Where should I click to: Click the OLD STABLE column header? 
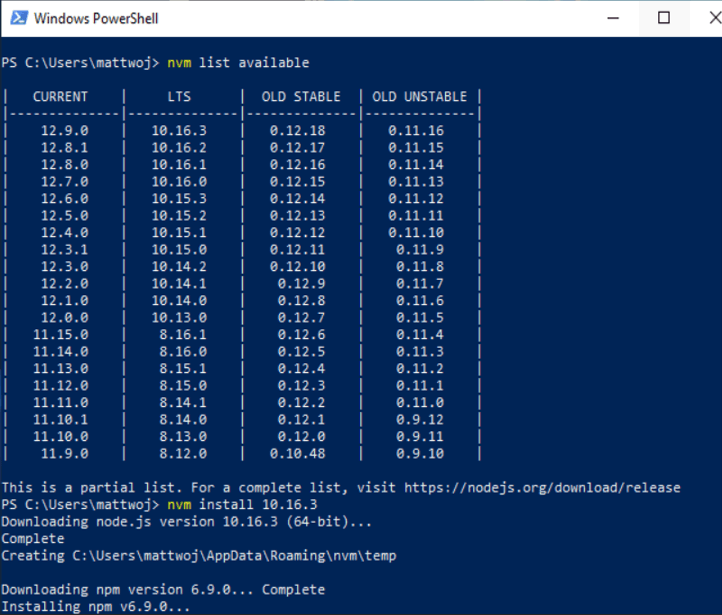tap(301, 97)
